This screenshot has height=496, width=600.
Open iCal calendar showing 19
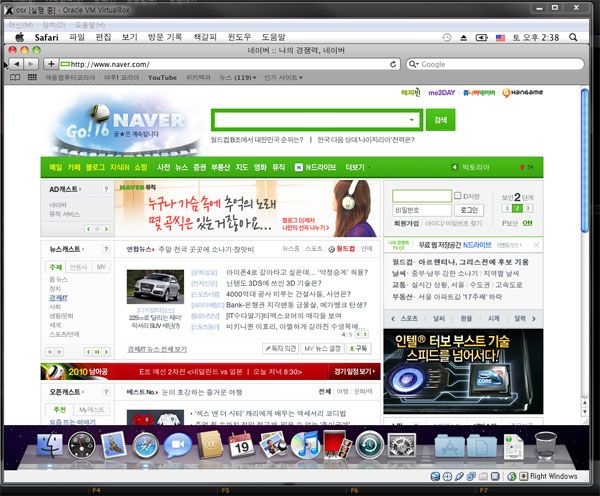(241, 445)
